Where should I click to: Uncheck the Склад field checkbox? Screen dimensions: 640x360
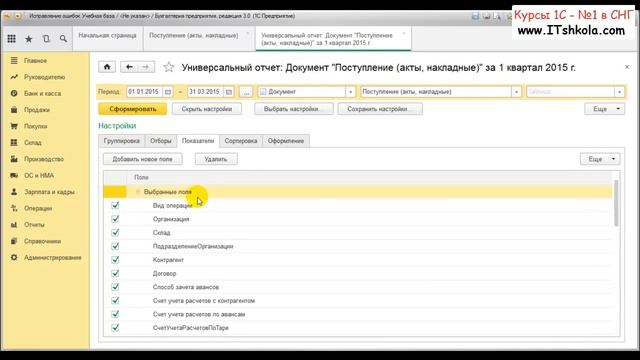tap(115, 232)
